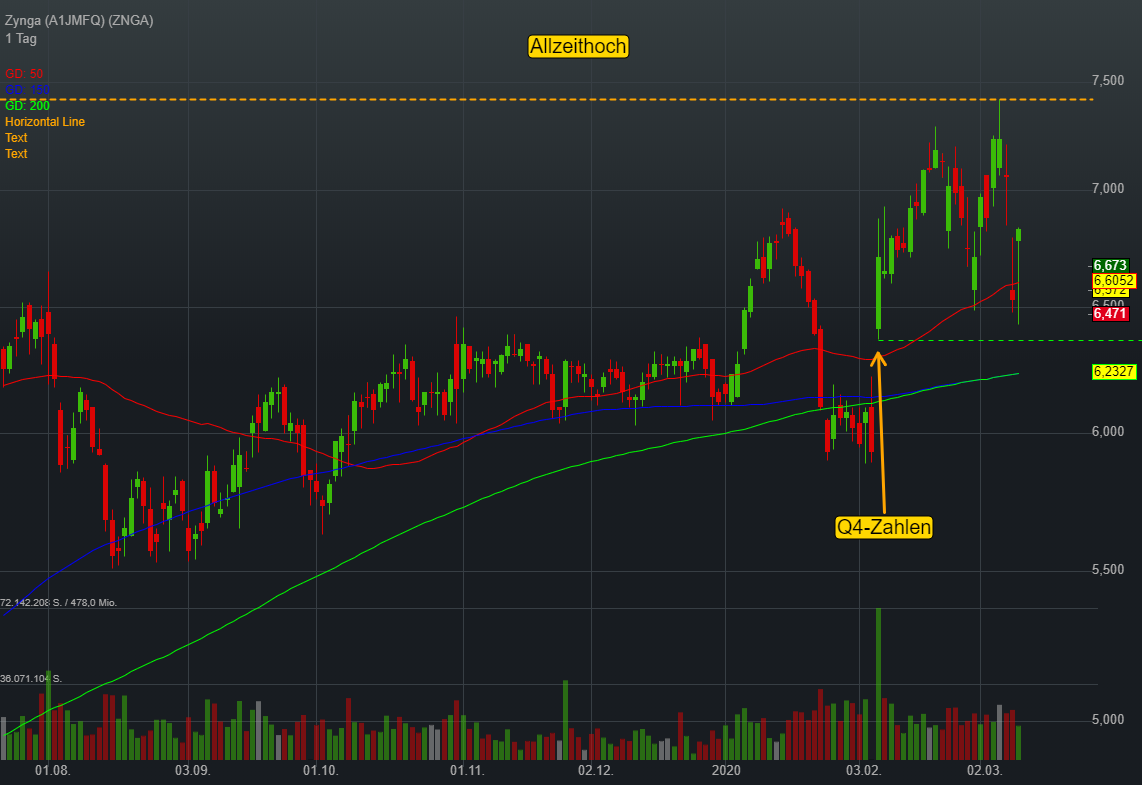Click the 7,000 price axis label

click(x=1108, y=189)
